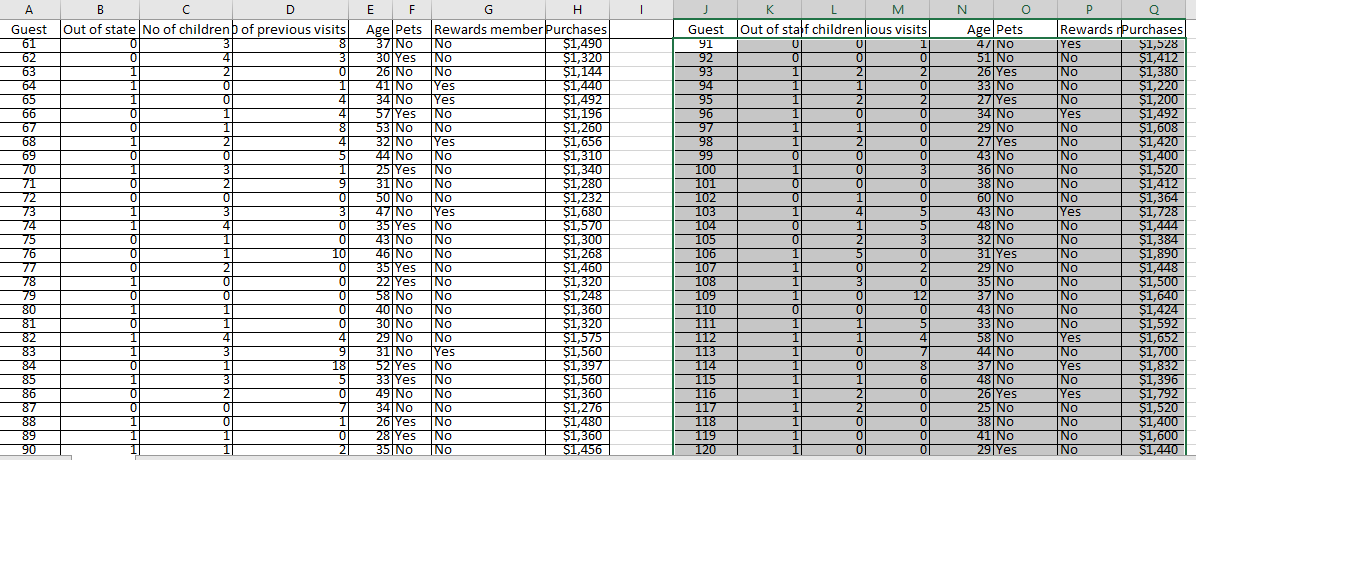Image resolution: width=1360 pixels, height=562 pixels.
Task: Click purchases value $1,890 for guest 106
Action: (1153, 254)
